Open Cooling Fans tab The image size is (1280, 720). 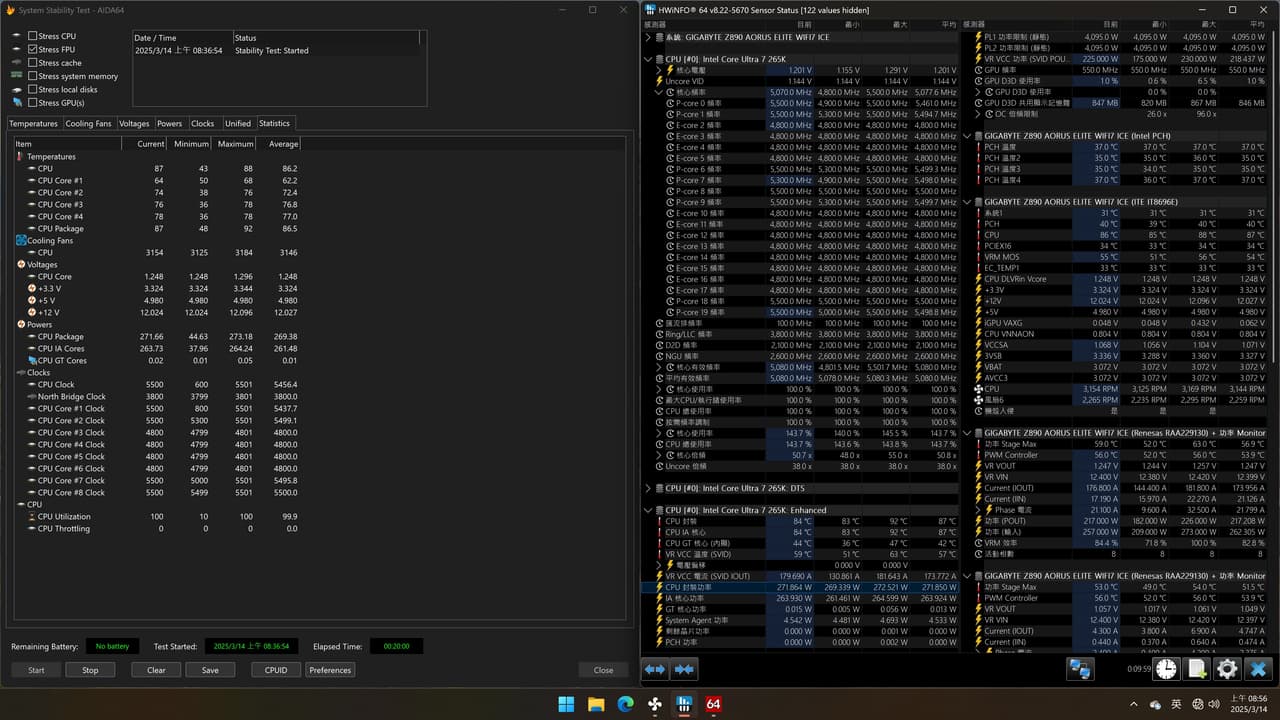pos(88,124)
